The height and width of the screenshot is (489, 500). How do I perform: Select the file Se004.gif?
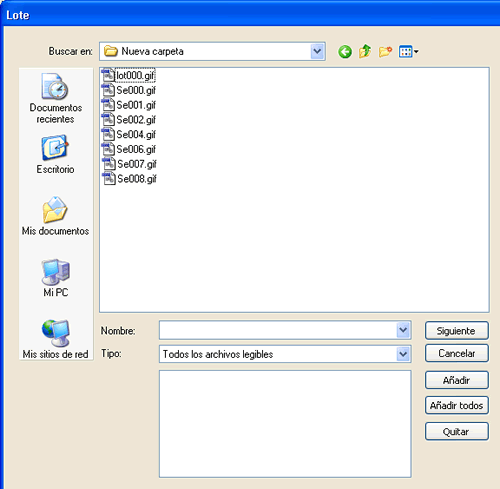coord(129,135)
